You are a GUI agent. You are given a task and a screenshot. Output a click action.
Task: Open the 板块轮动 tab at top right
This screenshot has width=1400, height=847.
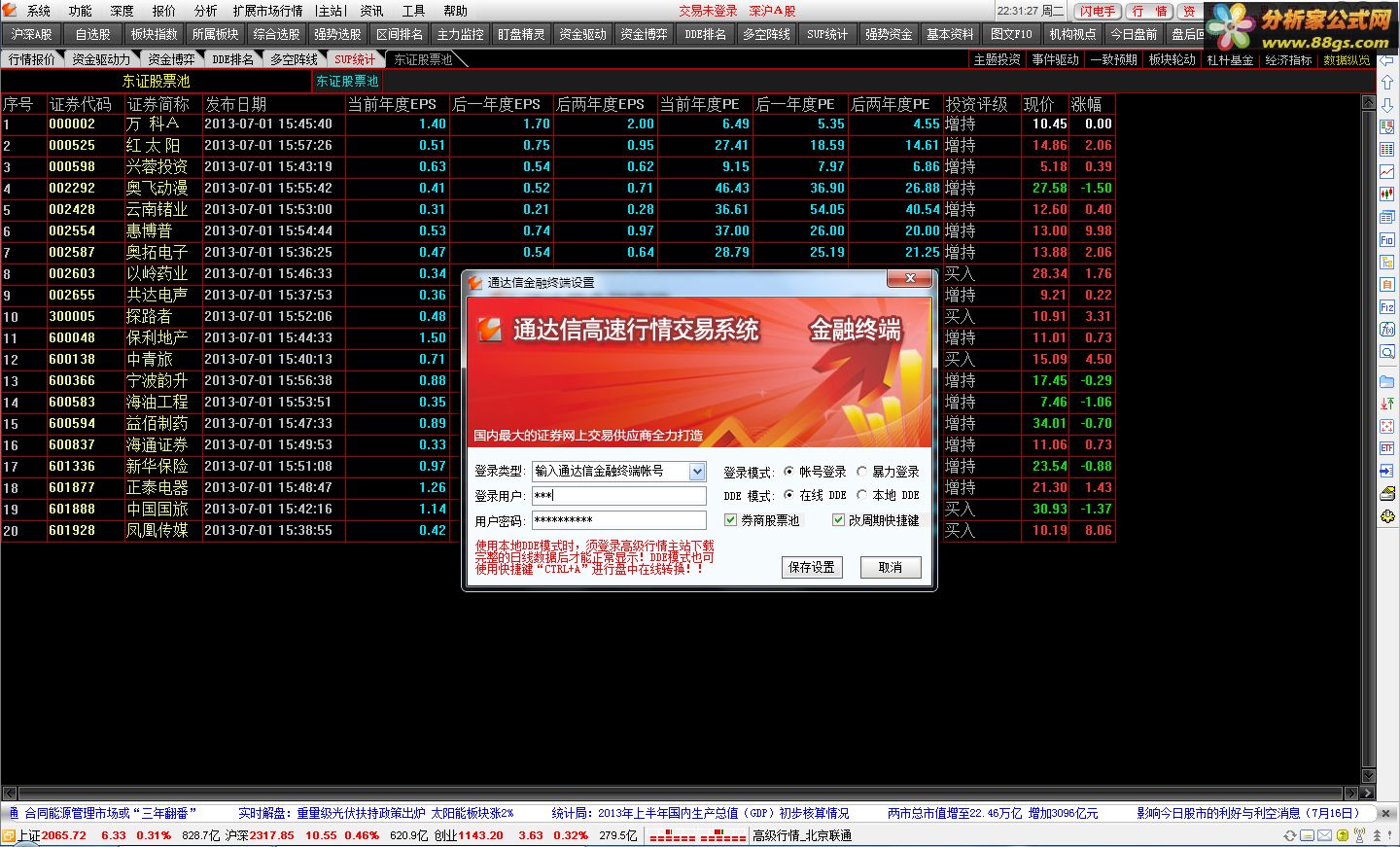tap(1172, 59)
